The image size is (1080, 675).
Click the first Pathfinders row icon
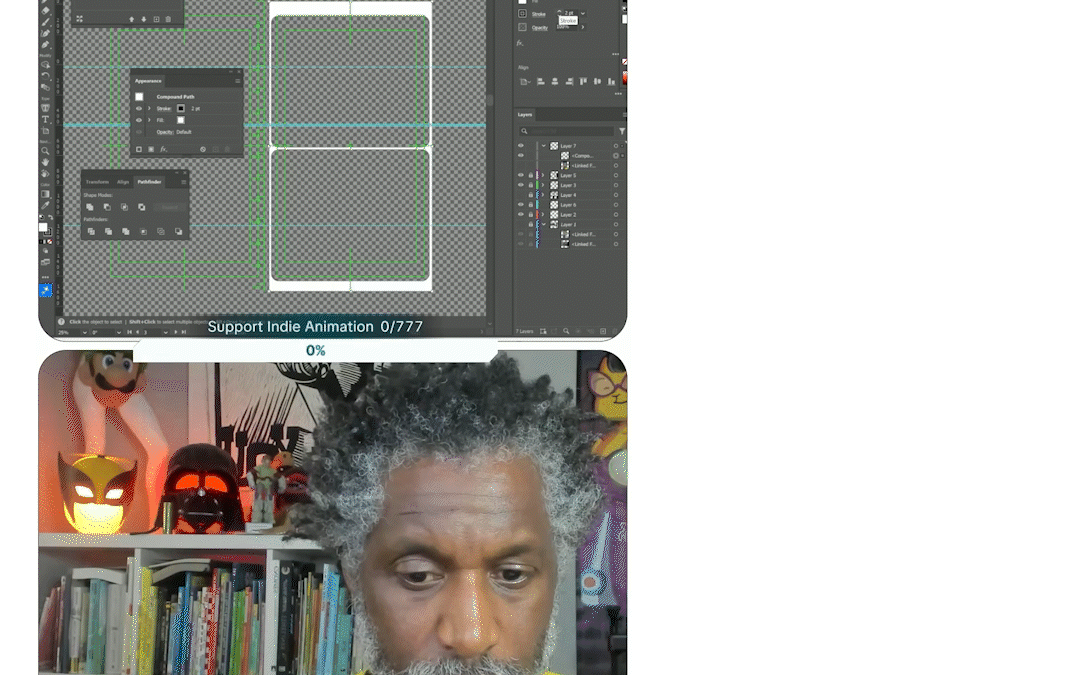91,231
